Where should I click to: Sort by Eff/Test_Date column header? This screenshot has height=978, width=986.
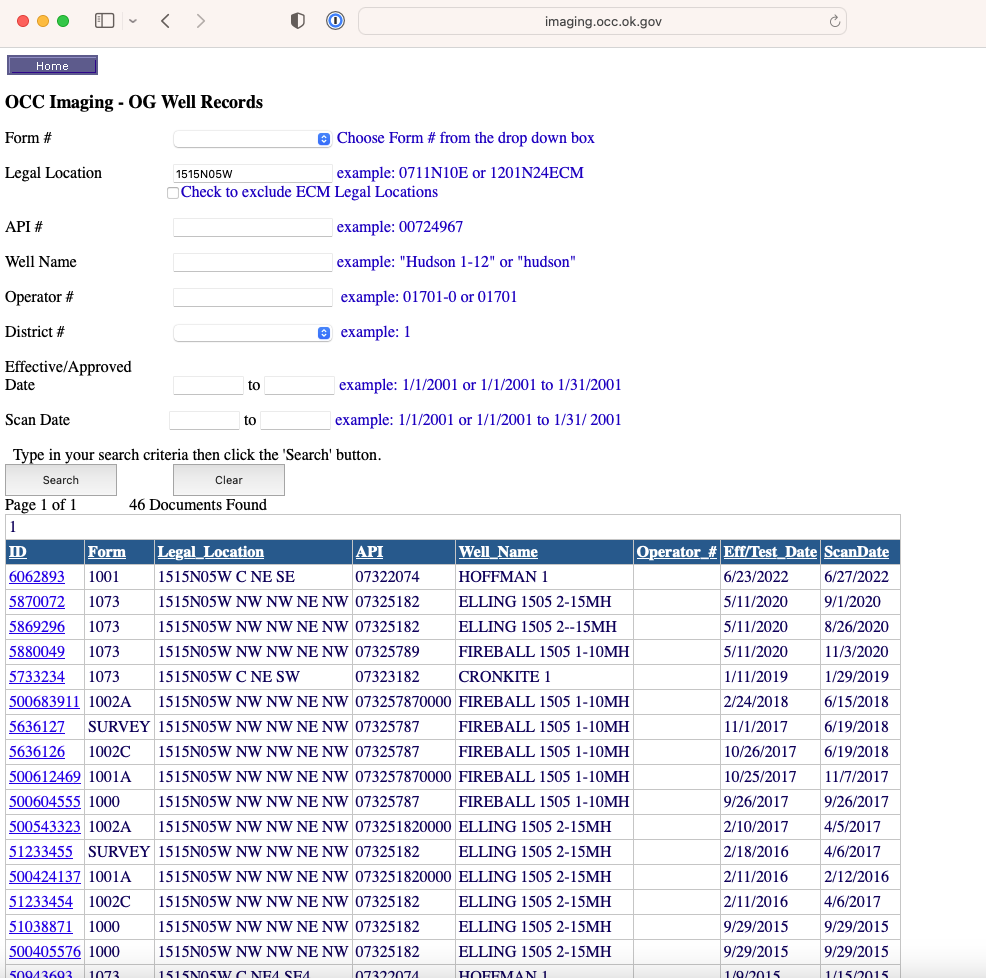[x=770, y=552]
